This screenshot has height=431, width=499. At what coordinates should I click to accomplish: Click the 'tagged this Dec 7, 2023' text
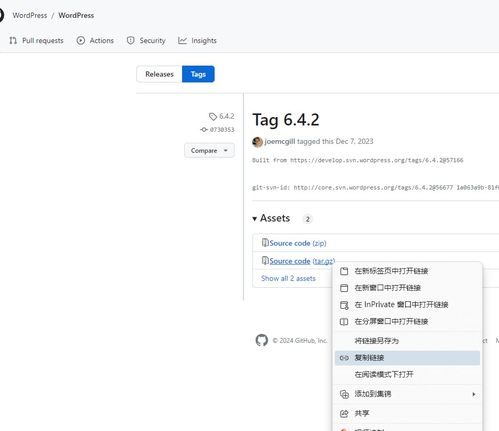pyautogui.click(x=335, y=141)
